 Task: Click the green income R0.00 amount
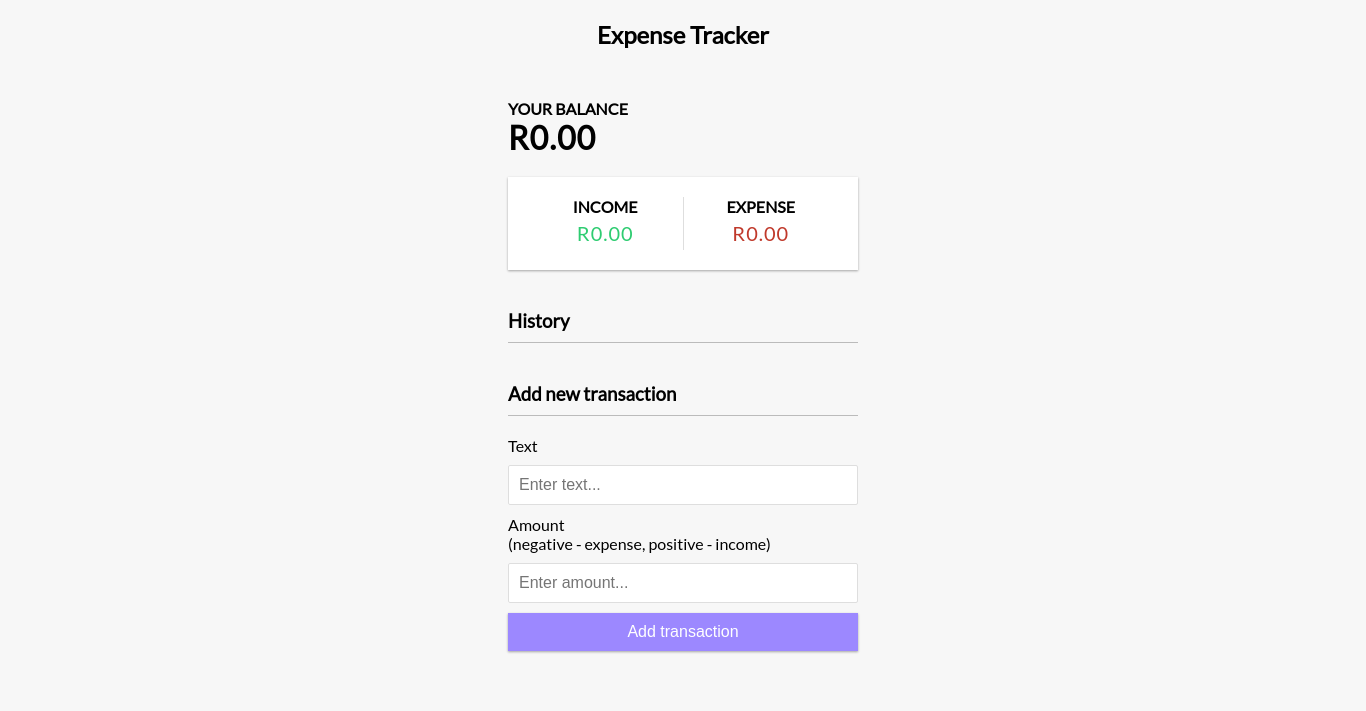pyautogui.click(x=605, y=234)
